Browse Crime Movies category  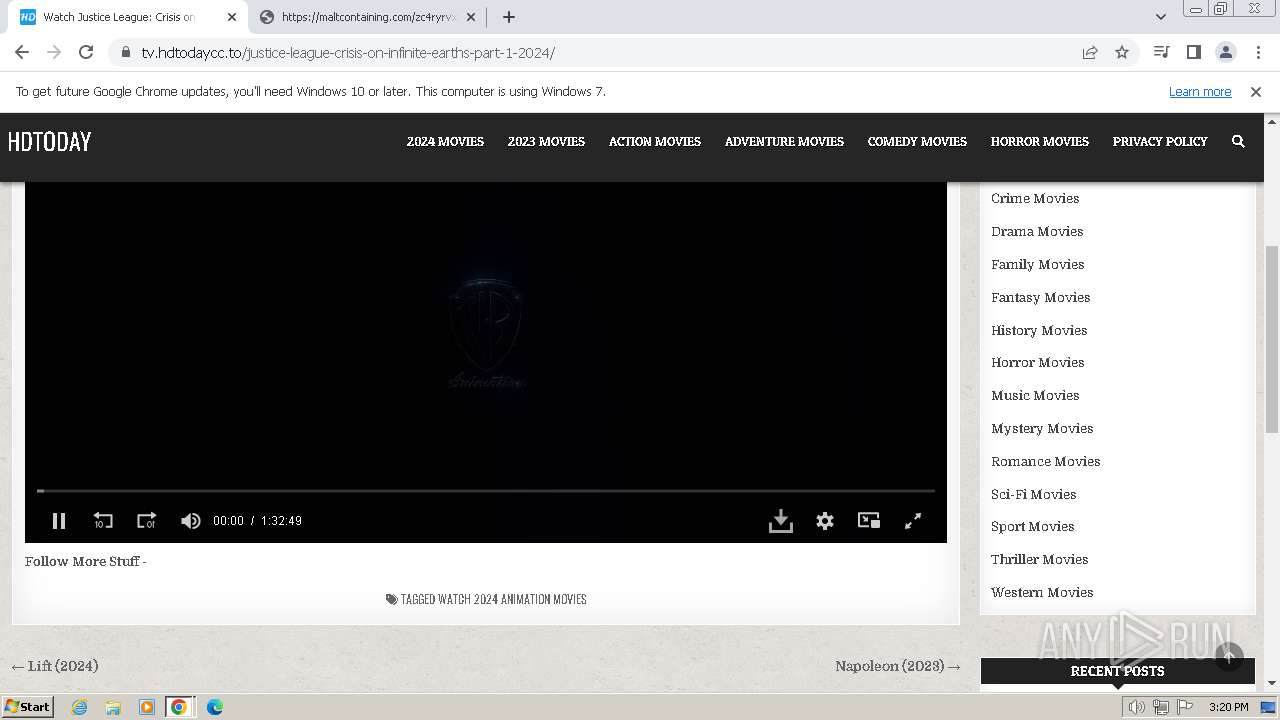[1035, 198]
